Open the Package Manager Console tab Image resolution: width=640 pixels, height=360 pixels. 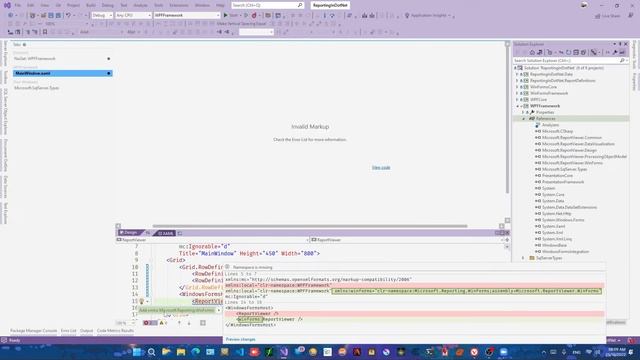pos(33,331)
